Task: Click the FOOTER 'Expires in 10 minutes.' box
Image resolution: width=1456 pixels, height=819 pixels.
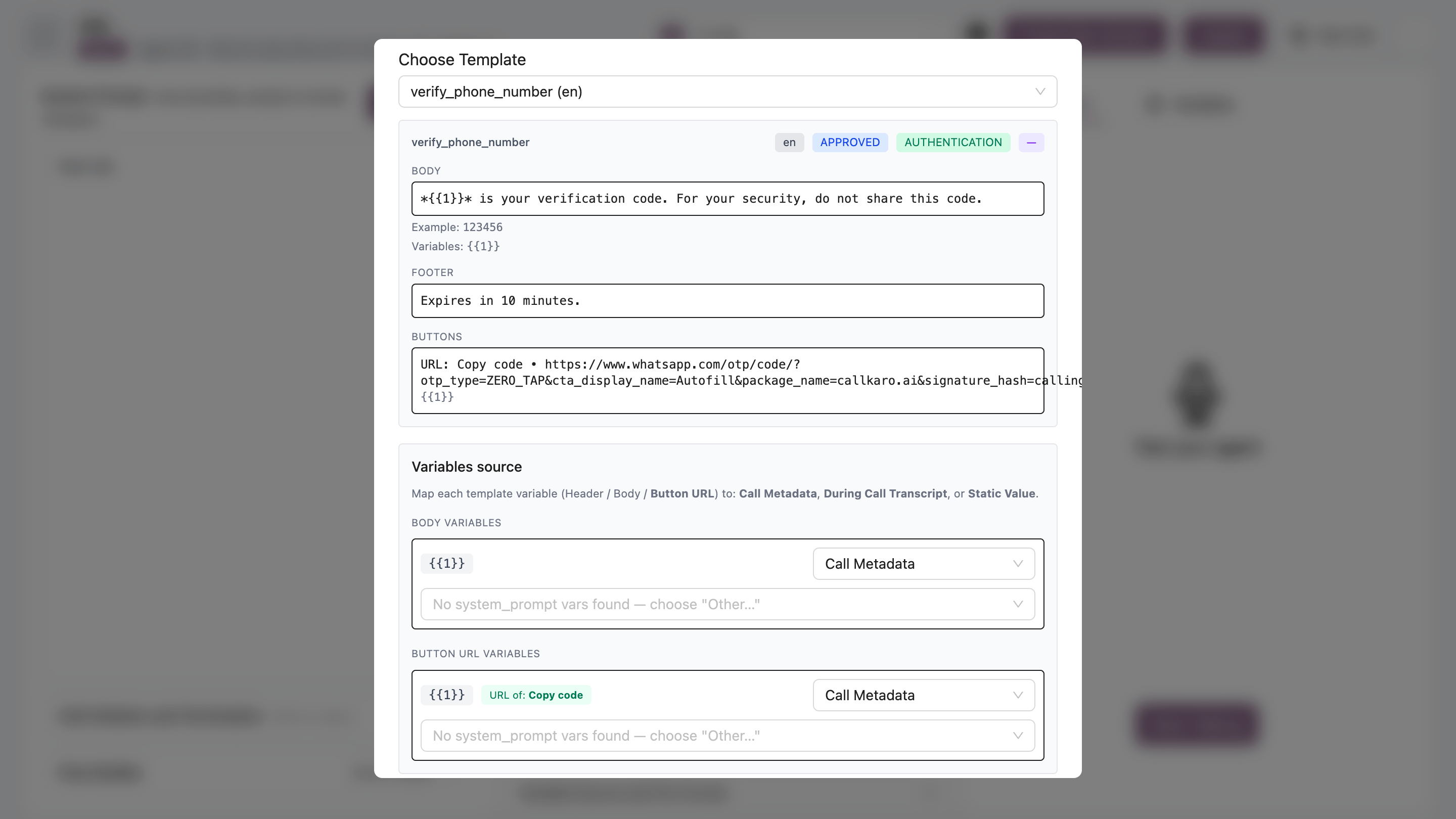Action: (727, 301)
